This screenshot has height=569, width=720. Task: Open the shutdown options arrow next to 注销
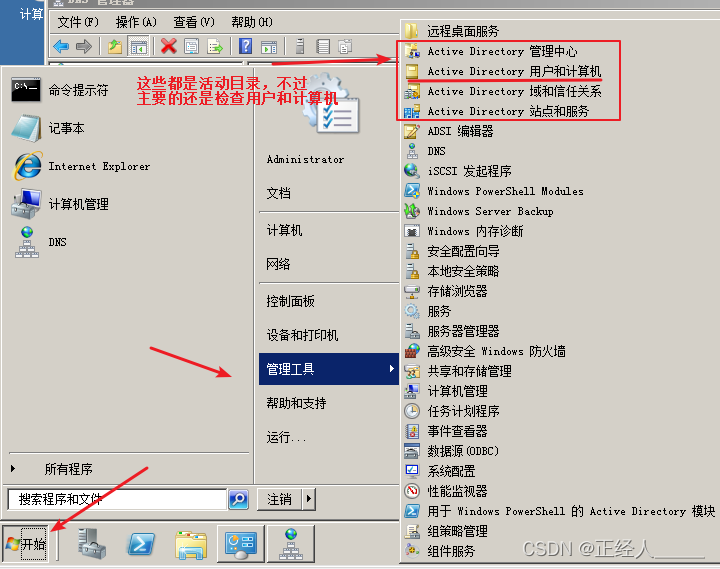309,498
